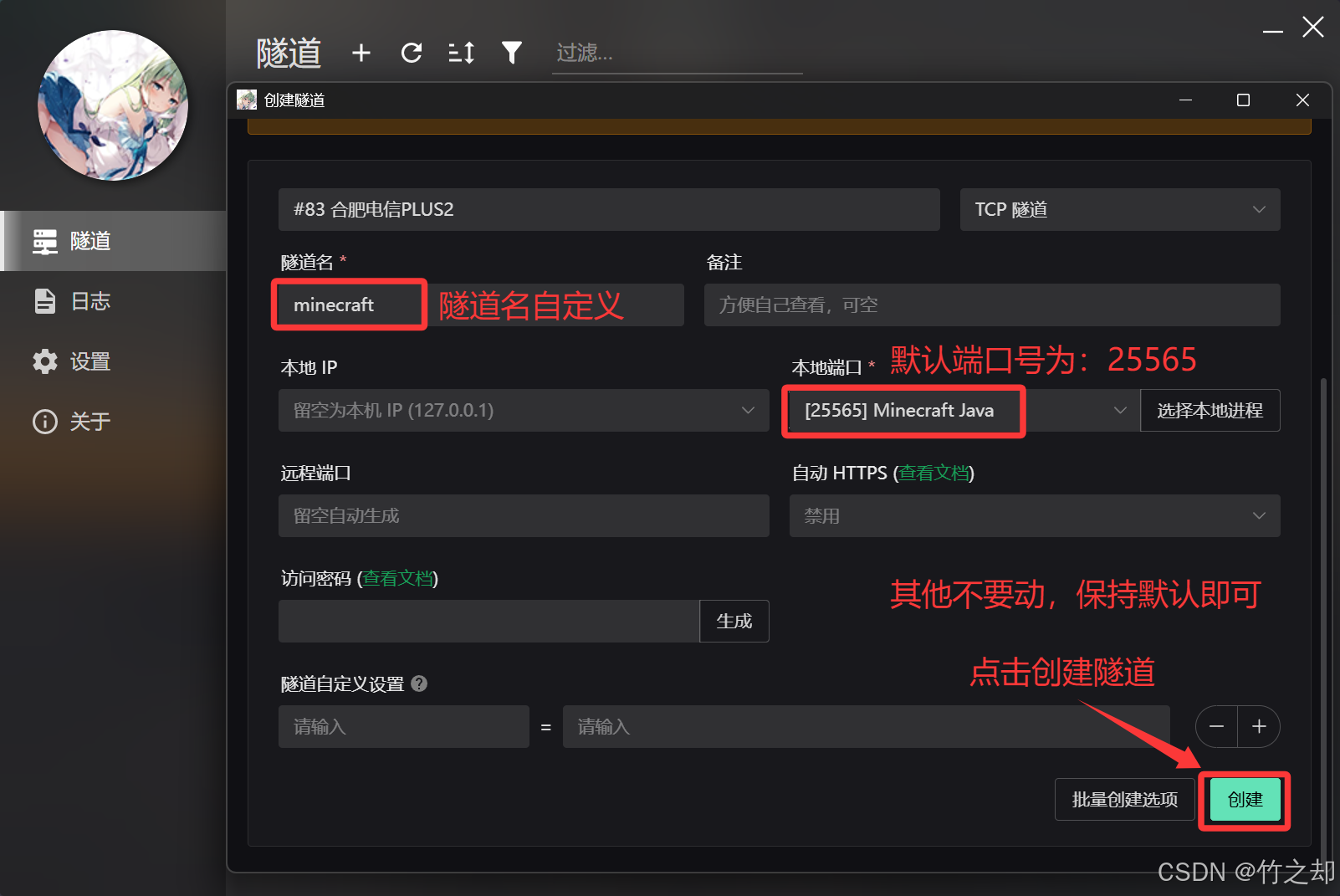Expand the 本地 IP dropdown
Screen dimensions: 1340x896
tap(524, 410)
